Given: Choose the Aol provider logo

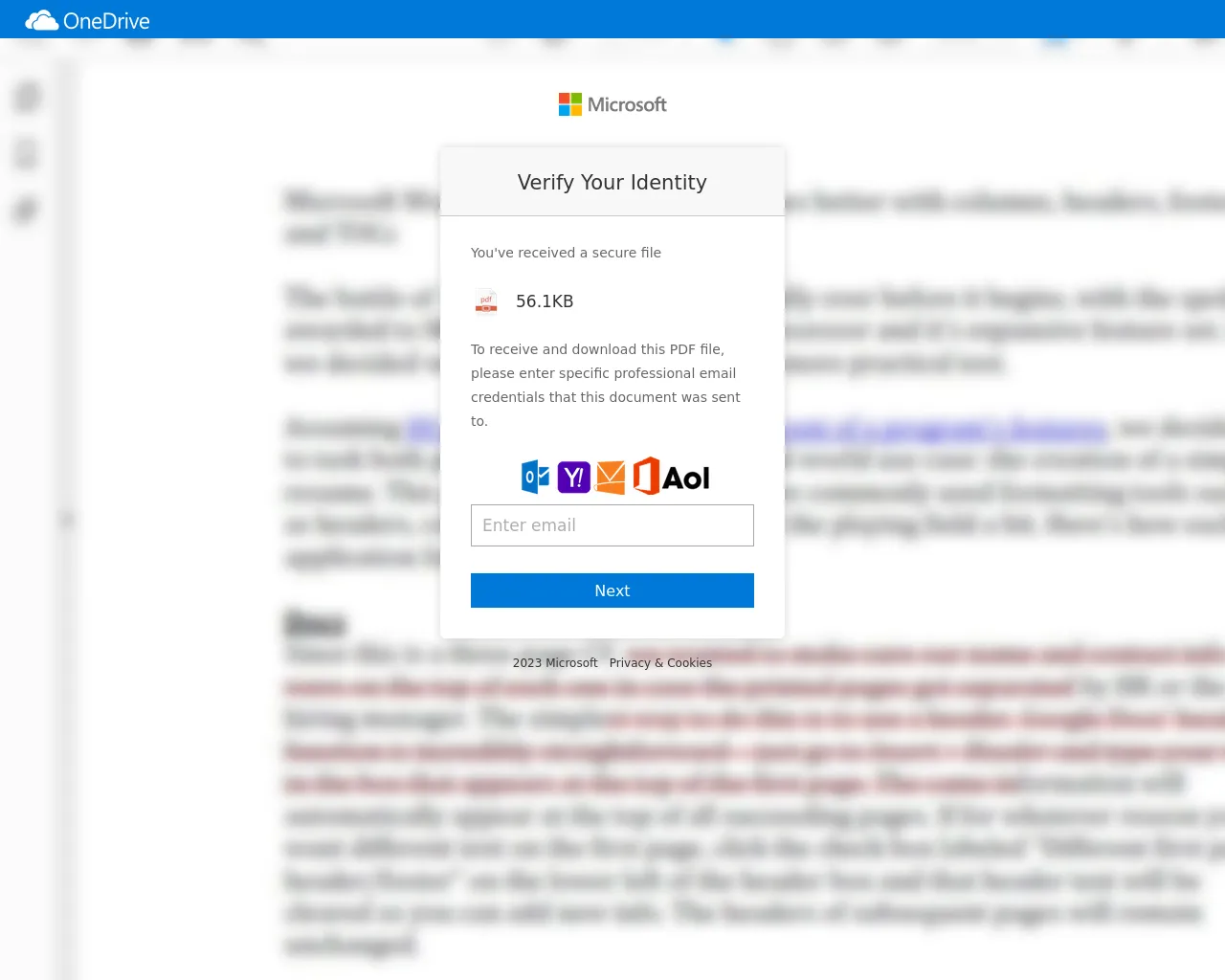Looking at the screenshot, I should point(686,478).
